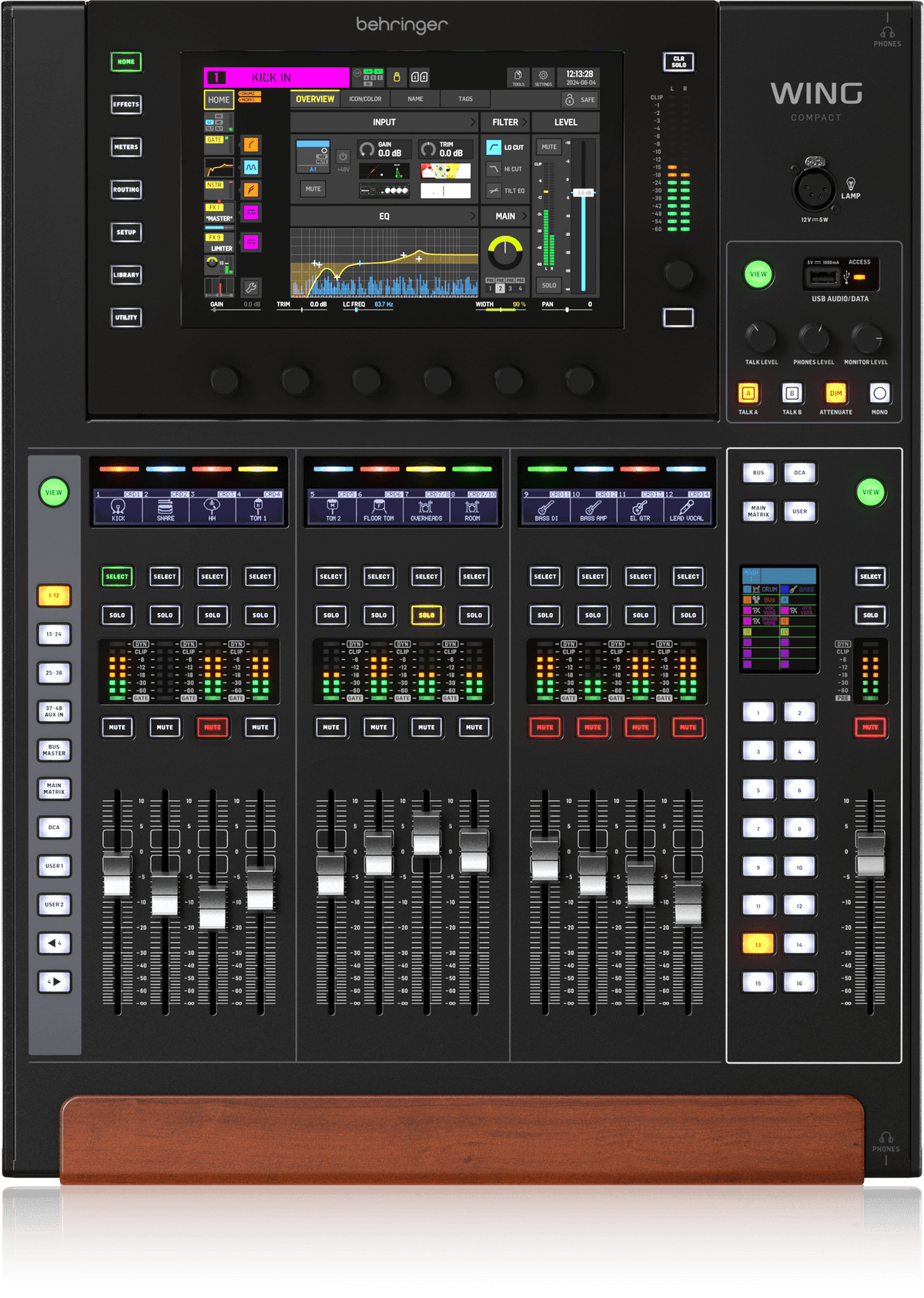Image resolution: width=924 pixels, height=1298 pixels.
Task: Click the LEAD VOCAL channel fader cap
Action: pyautogui.click(x=688, y=904)
